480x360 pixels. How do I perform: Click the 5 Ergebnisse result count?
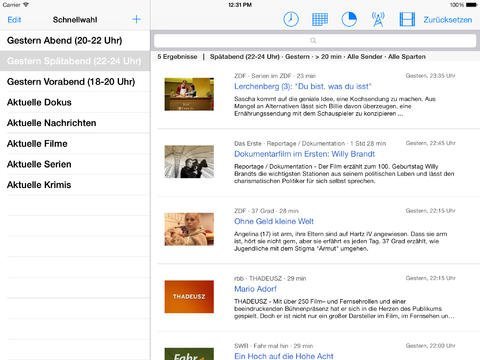pos(177,57)
